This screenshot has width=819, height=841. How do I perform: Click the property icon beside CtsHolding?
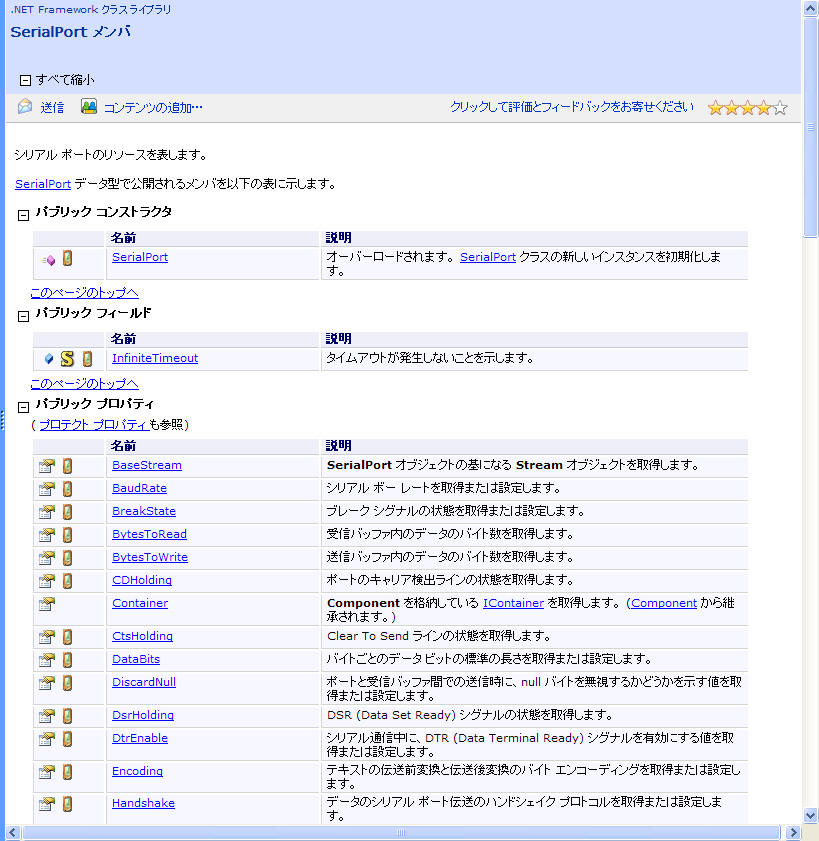click(47, 637)
